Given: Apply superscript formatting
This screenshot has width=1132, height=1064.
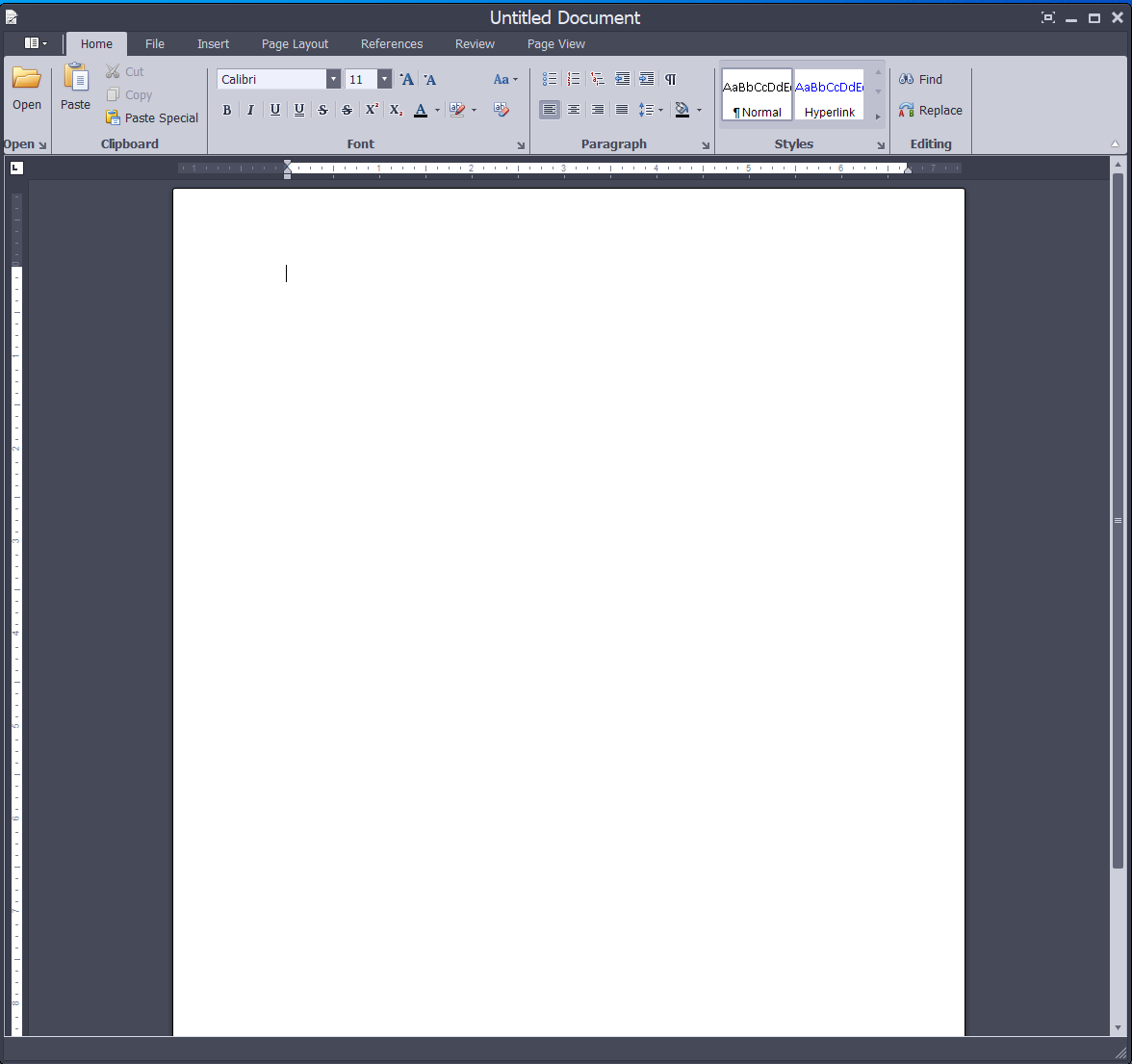Looking at the screenshot, I should 372,110.
